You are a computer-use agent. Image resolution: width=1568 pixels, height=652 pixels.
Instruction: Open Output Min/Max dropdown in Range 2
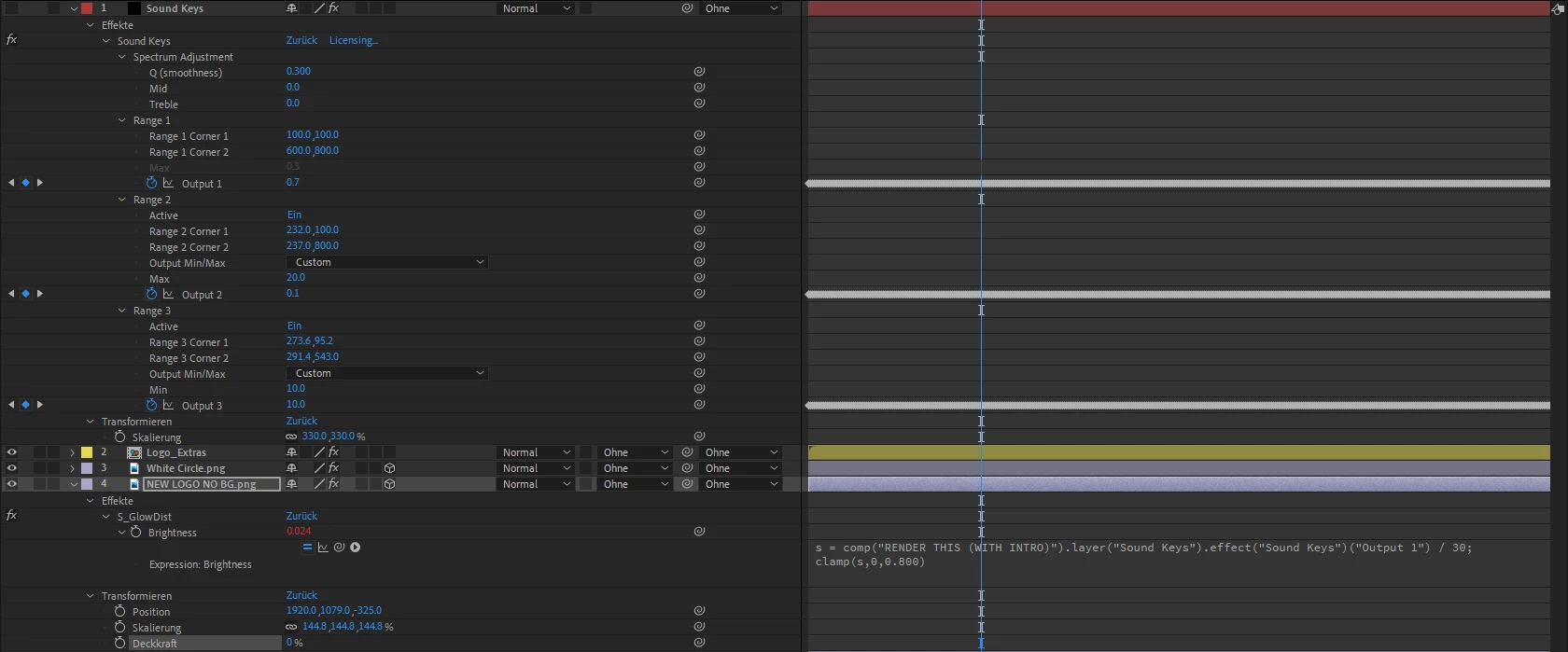click(387, 262)
